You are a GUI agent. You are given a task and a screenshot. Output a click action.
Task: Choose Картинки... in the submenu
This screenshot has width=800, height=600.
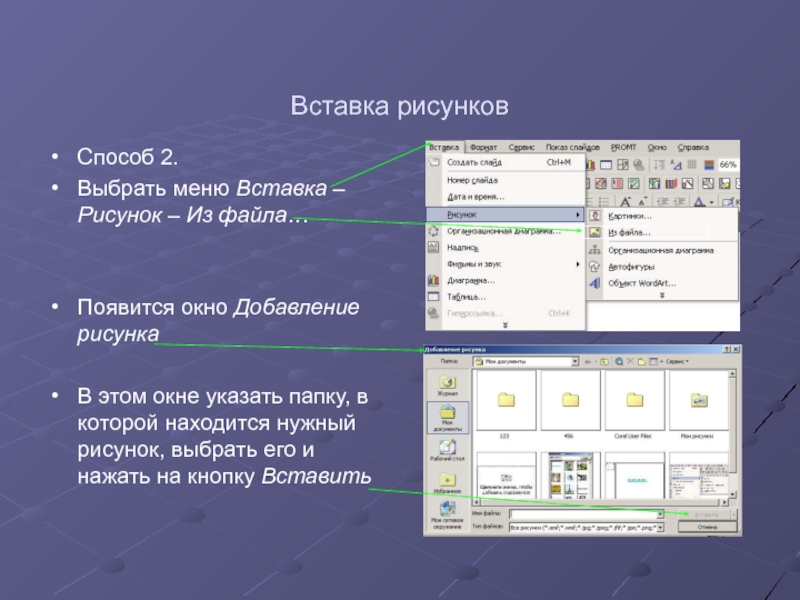pyautogui.click(x=662, y=216)
